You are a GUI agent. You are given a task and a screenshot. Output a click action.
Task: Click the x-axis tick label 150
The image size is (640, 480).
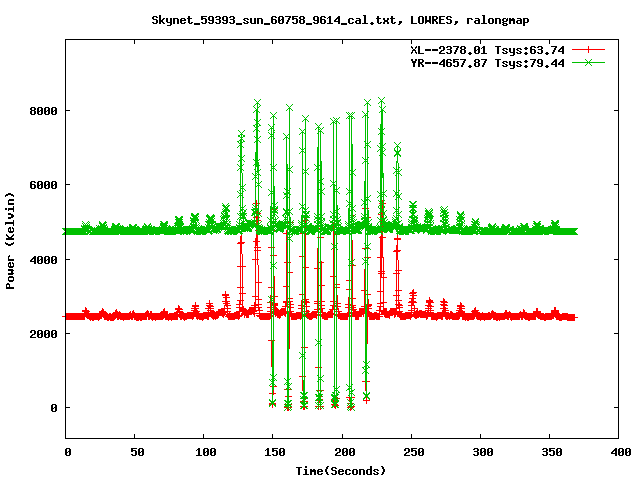pos(275,452)
